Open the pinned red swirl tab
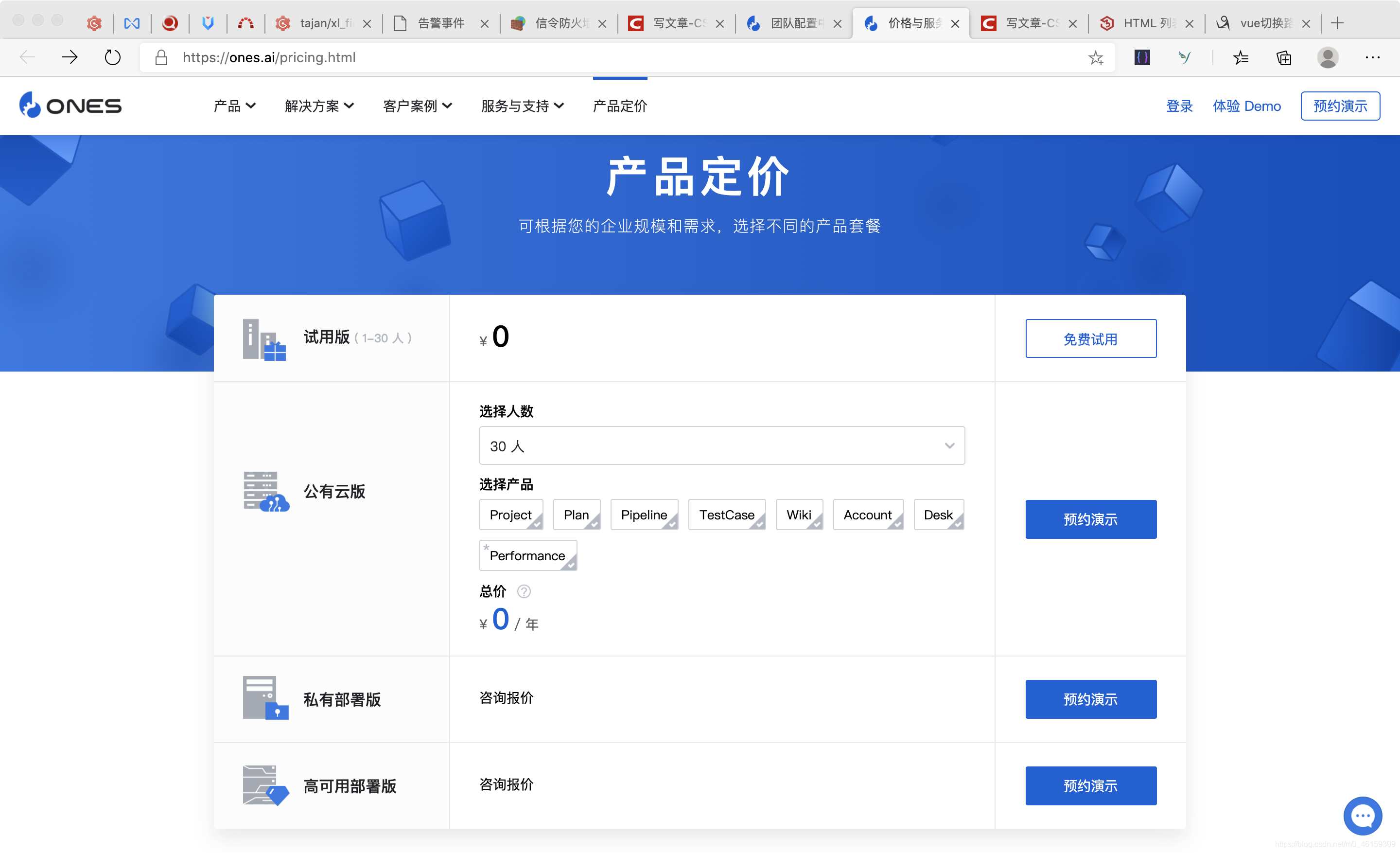The width and height of the screenshot is (1400, 853). (x=94, y=23)
